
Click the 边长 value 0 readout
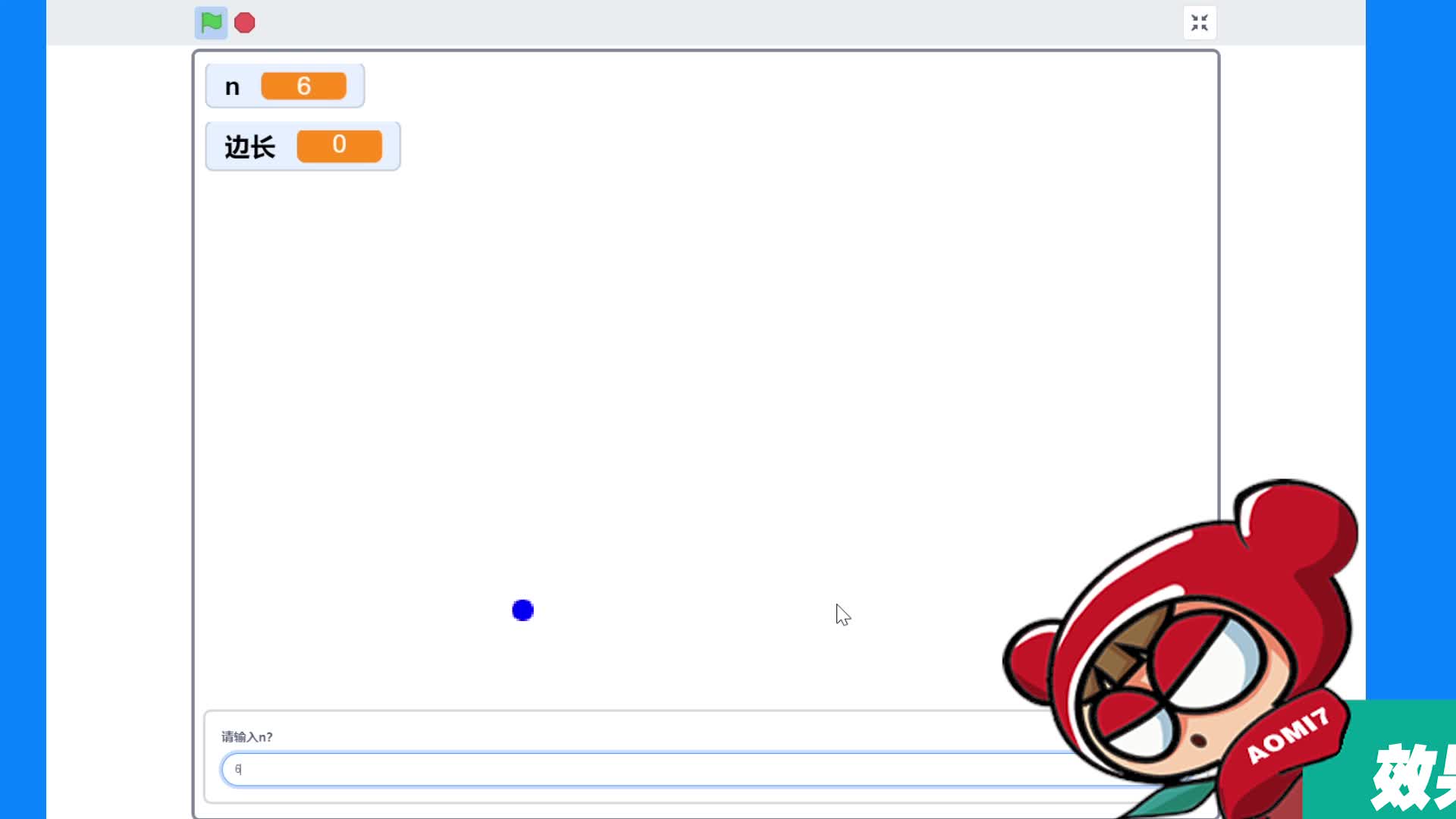(x=340, y=145)
